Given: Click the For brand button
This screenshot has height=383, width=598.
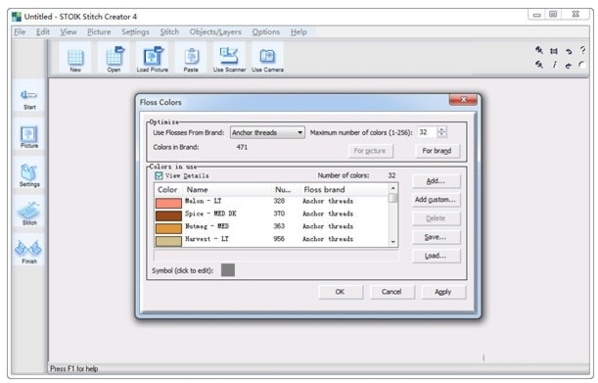Looking at the screenshot, I should (437, 151).
